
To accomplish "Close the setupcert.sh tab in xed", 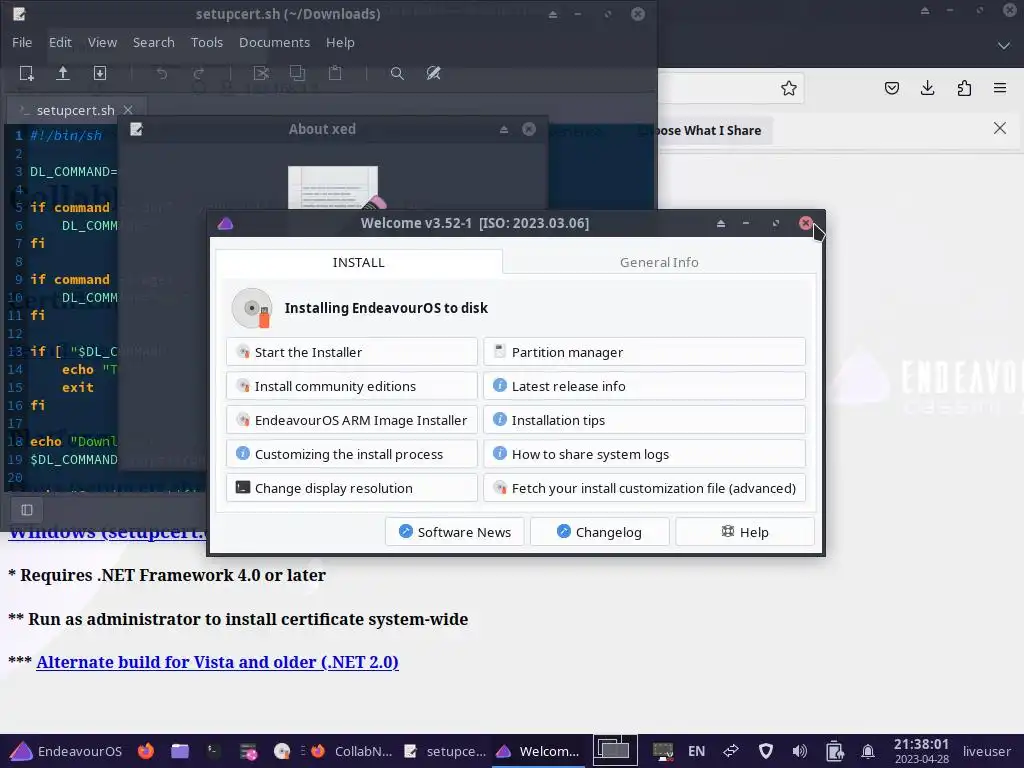I will [x=128, y=110].
